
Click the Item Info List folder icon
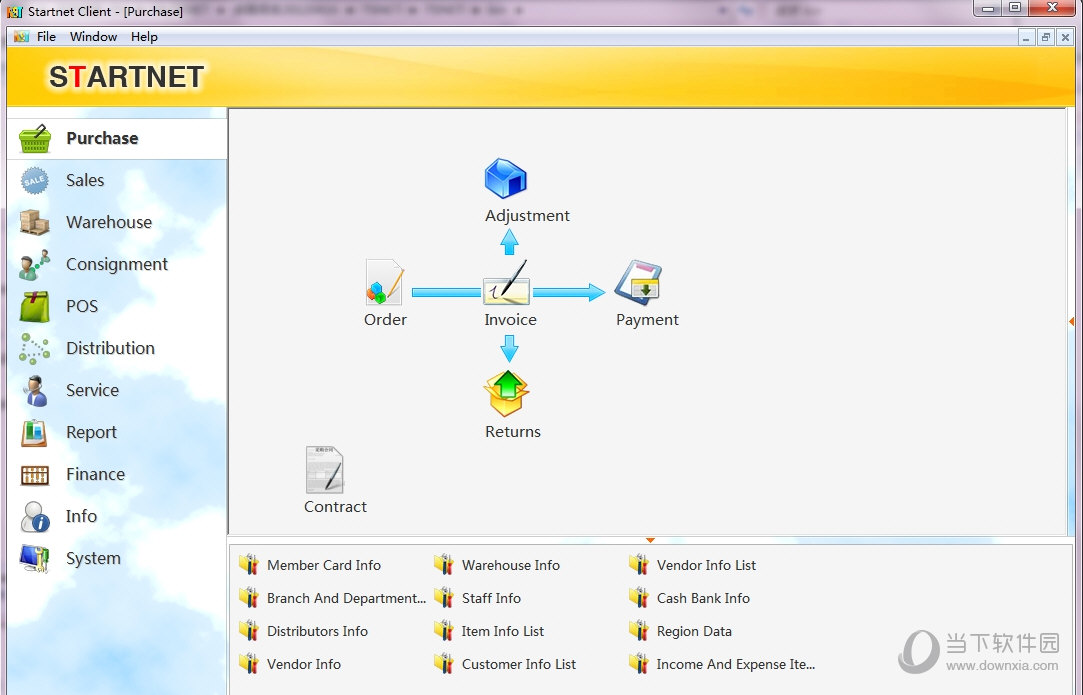tap(443, 631)
